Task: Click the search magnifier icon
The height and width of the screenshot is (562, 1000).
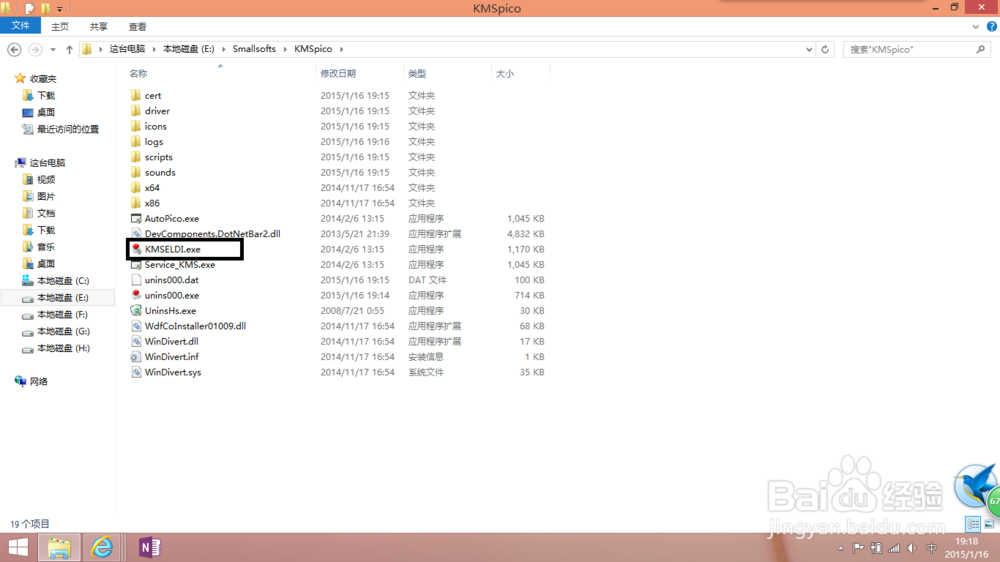Action: [980, 49]
